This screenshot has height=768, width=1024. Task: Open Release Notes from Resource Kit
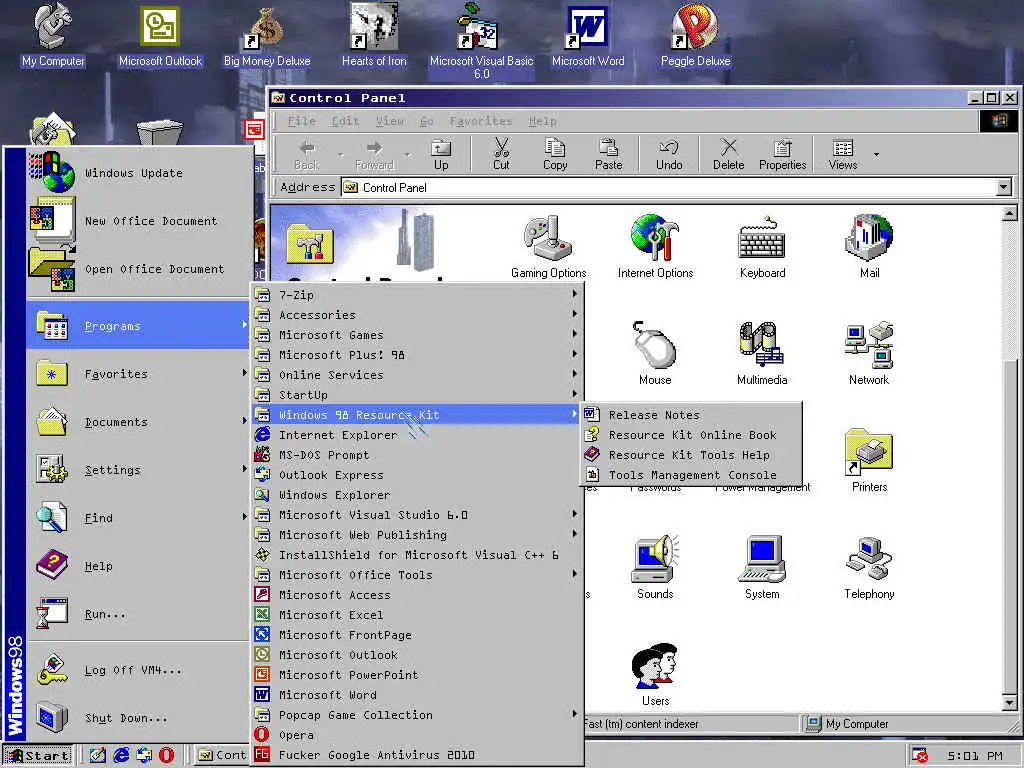[691, 415]
